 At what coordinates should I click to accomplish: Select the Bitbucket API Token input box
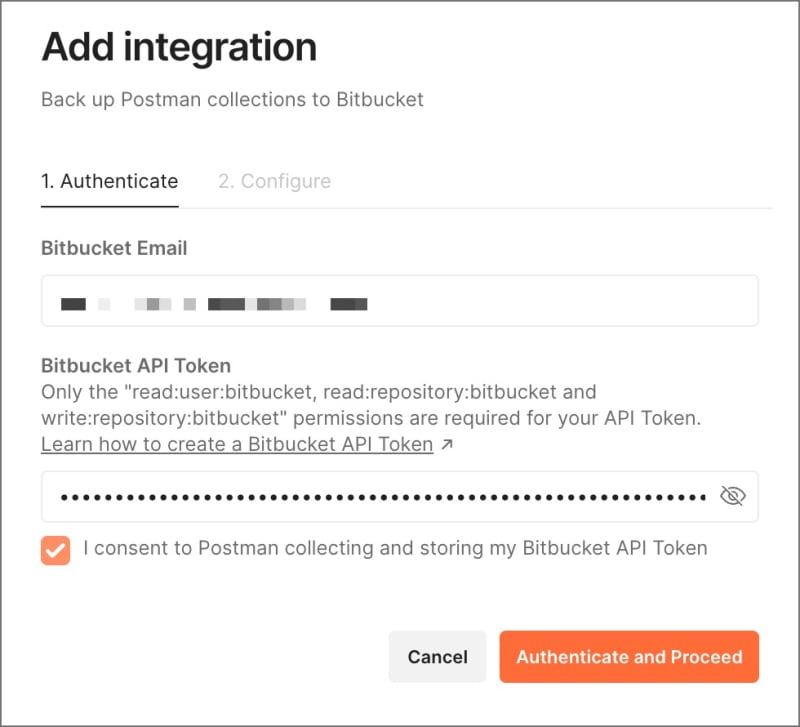coord(380,495)
